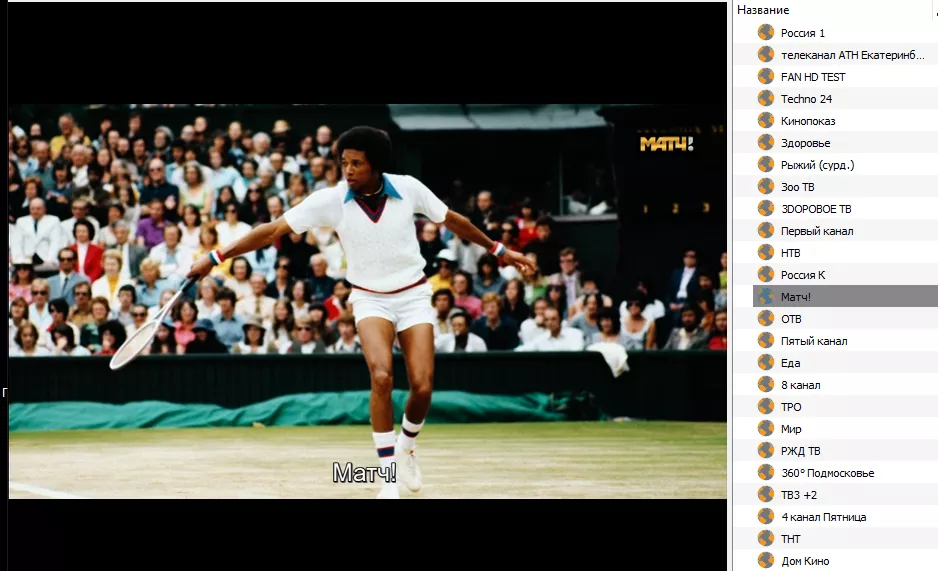The height and width of the screenshot is (571, 938).
Task: Click the globe icon beside Пятый канал
Action: pos(766,340)
